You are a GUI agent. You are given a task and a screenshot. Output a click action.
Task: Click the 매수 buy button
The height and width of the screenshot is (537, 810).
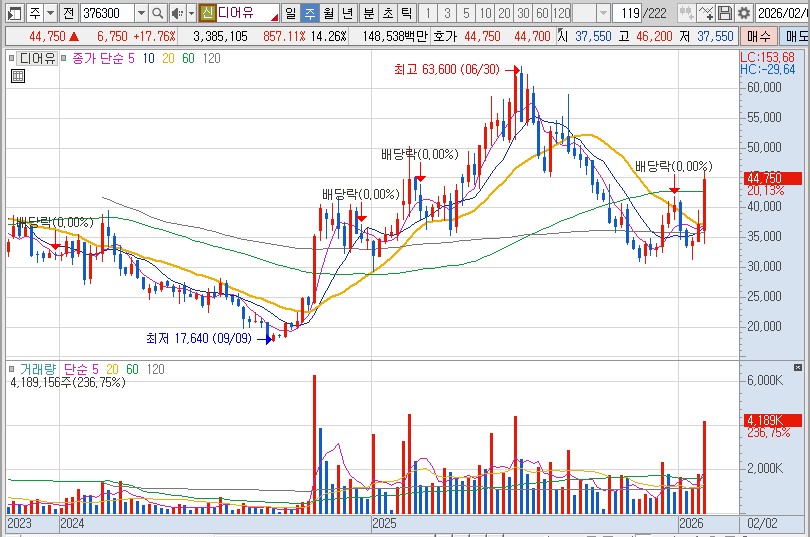[x=758, y=37]
